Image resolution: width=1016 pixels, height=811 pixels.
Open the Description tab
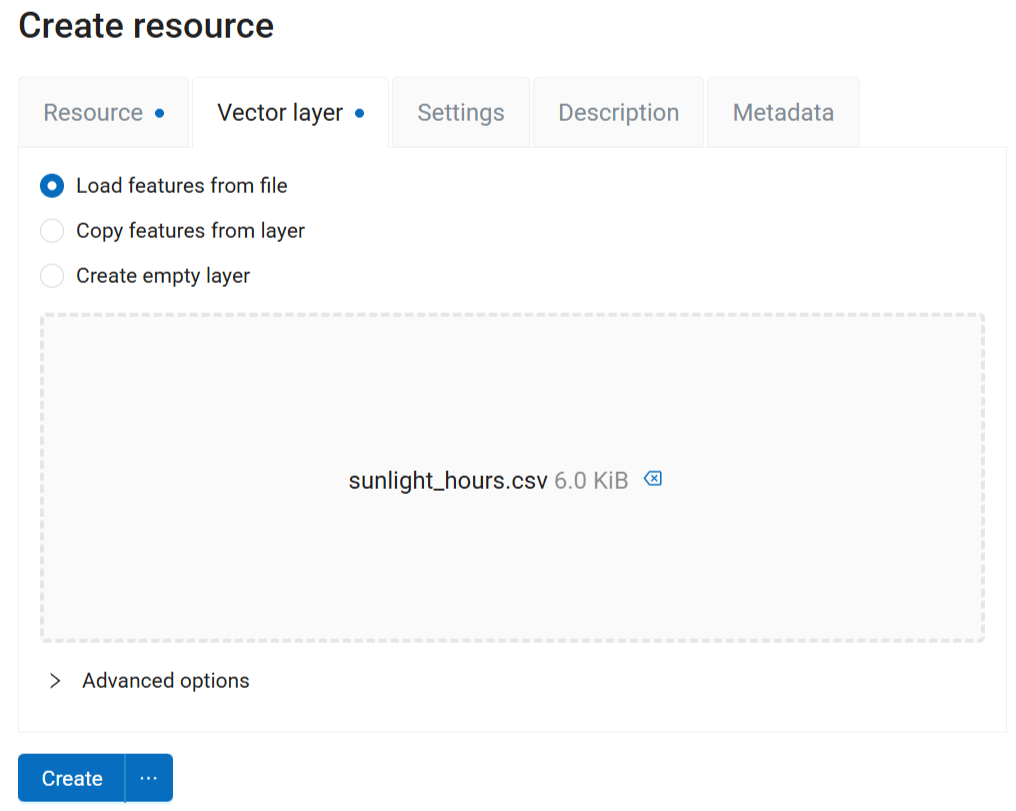coord(618,113)
